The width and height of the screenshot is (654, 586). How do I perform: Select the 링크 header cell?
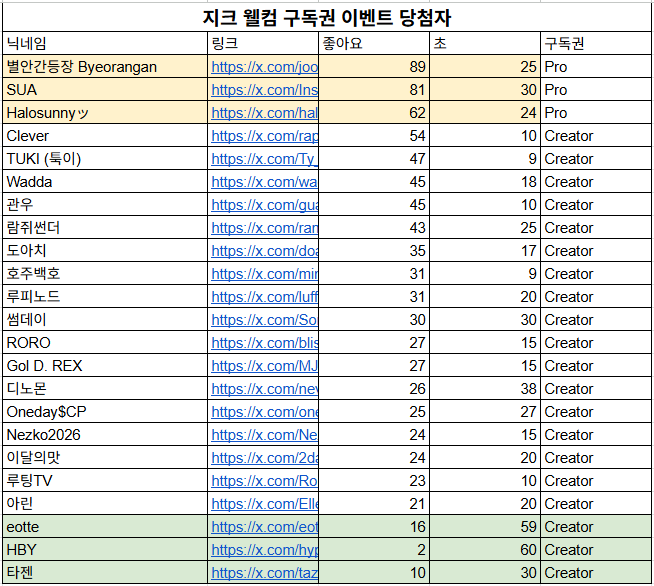(263, 43)
